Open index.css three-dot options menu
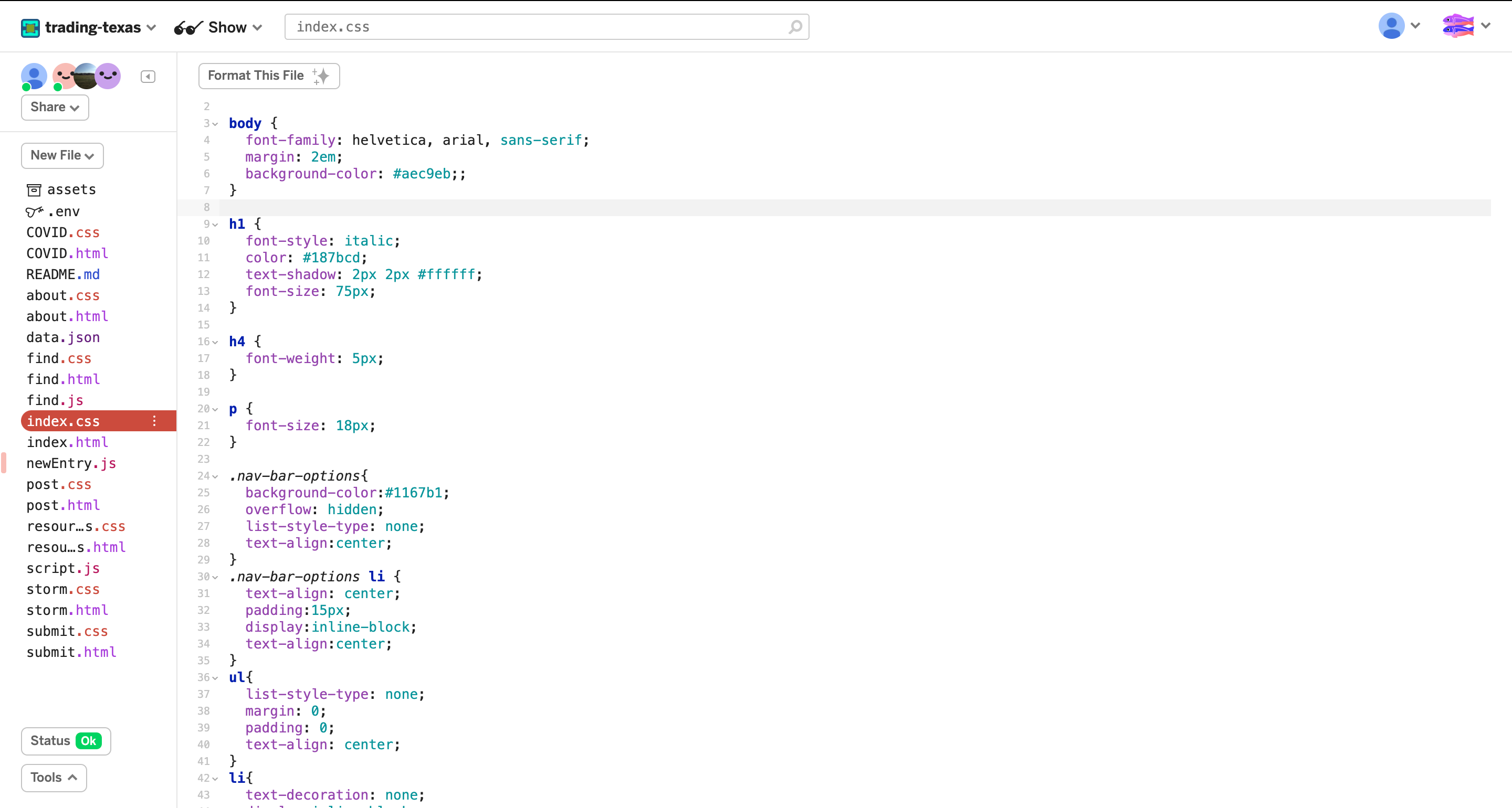Screen dimensions: 1512x808 [x=154, y=421]
